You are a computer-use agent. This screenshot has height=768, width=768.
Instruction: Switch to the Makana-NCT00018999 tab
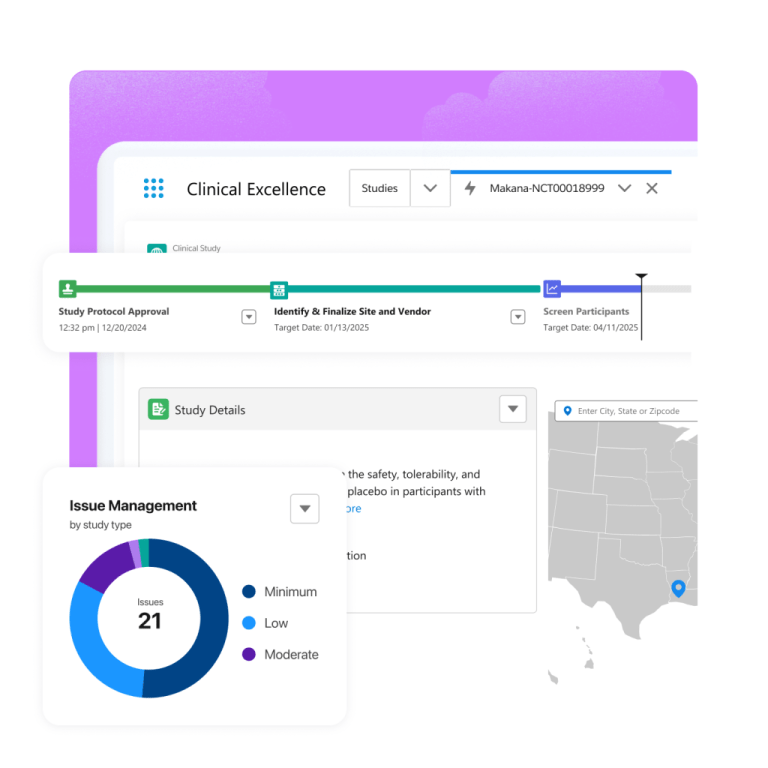[x=546, y=188]
